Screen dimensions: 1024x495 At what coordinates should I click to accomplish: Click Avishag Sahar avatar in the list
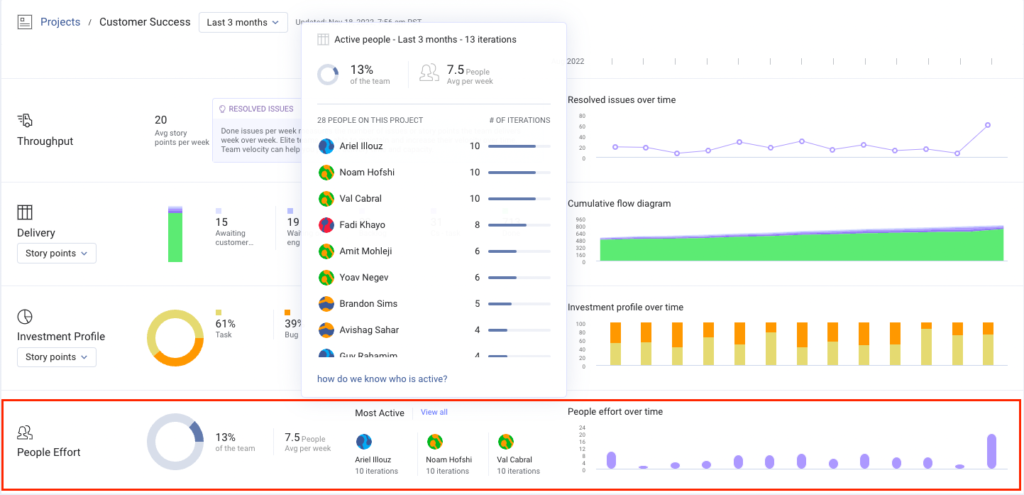[x=327, y=330]
